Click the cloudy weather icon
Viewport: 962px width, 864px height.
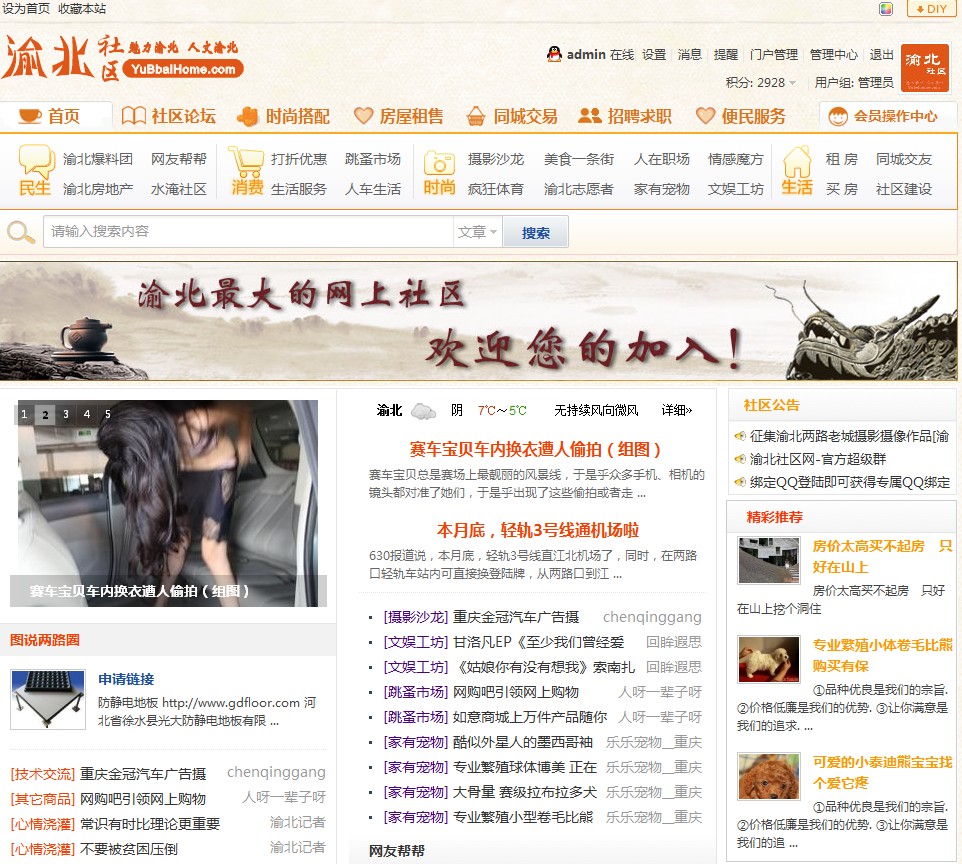click(423, 411)
